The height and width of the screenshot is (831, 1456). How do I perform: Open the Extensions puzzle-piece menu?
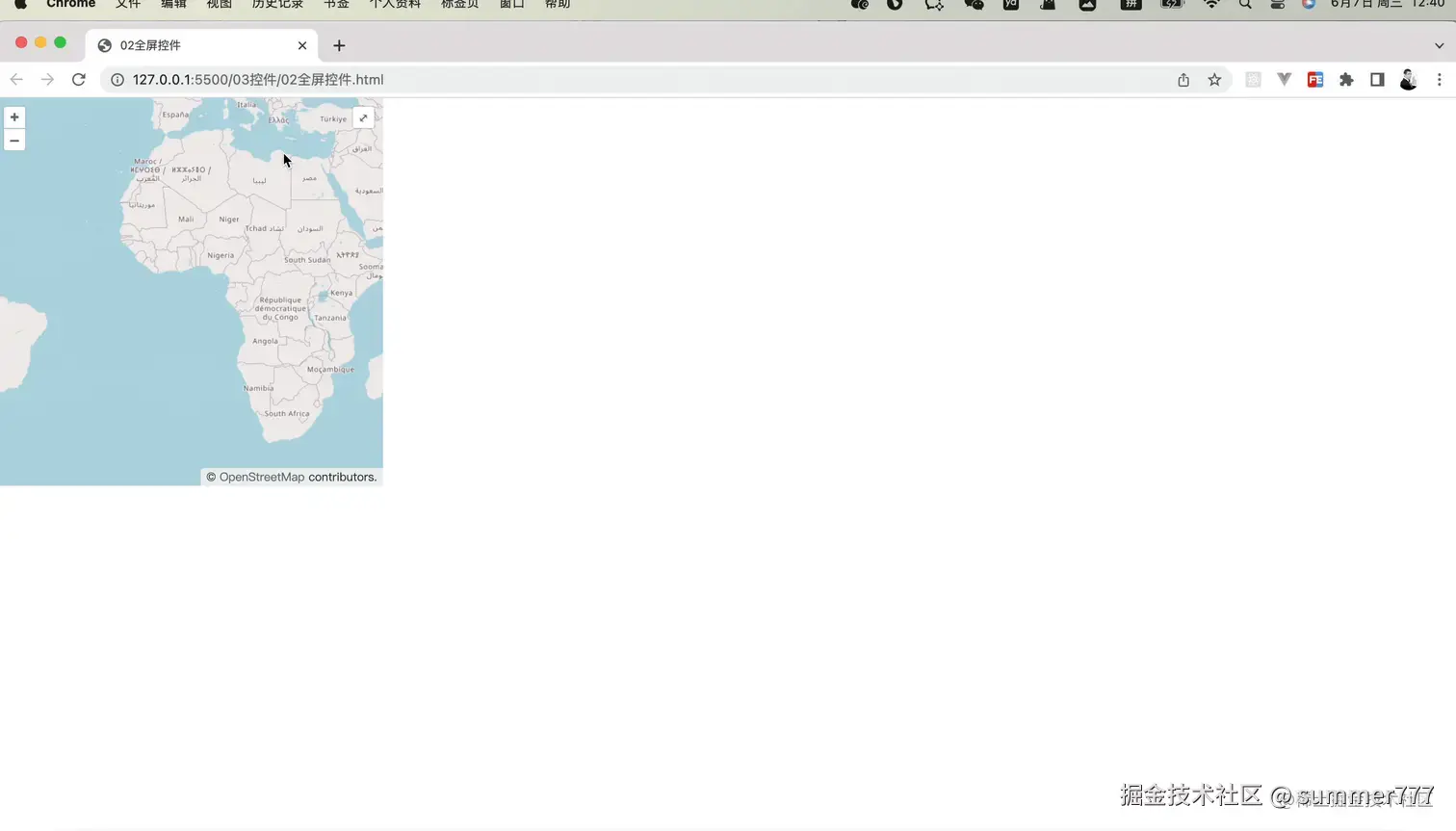[1346, 80]
